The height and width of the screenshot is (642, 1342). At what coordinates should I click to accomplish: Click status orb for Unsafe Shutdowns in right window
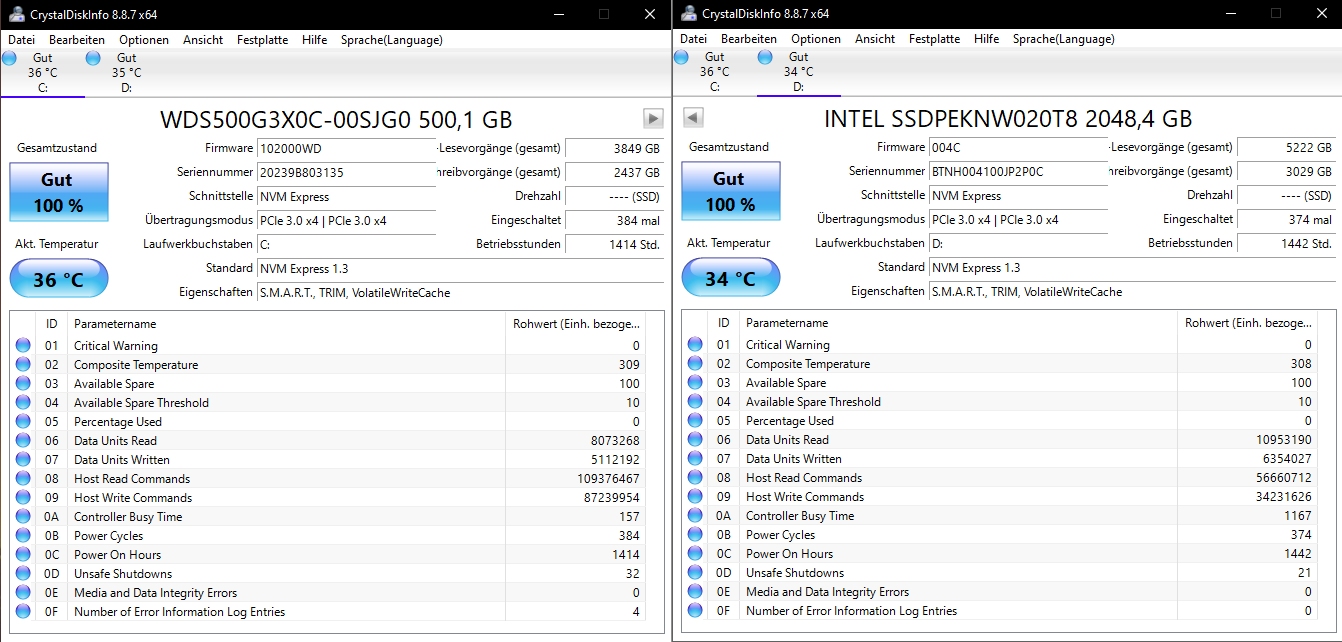click(695, 573)
